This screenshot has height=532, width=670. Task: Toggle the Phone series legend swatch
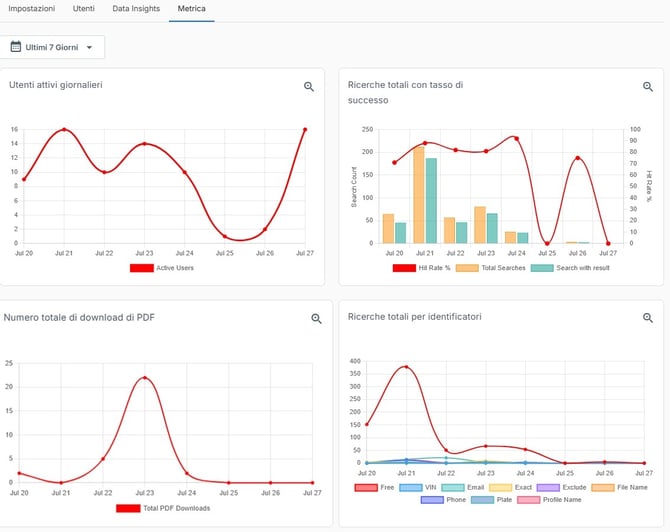[x=432, y=500]
